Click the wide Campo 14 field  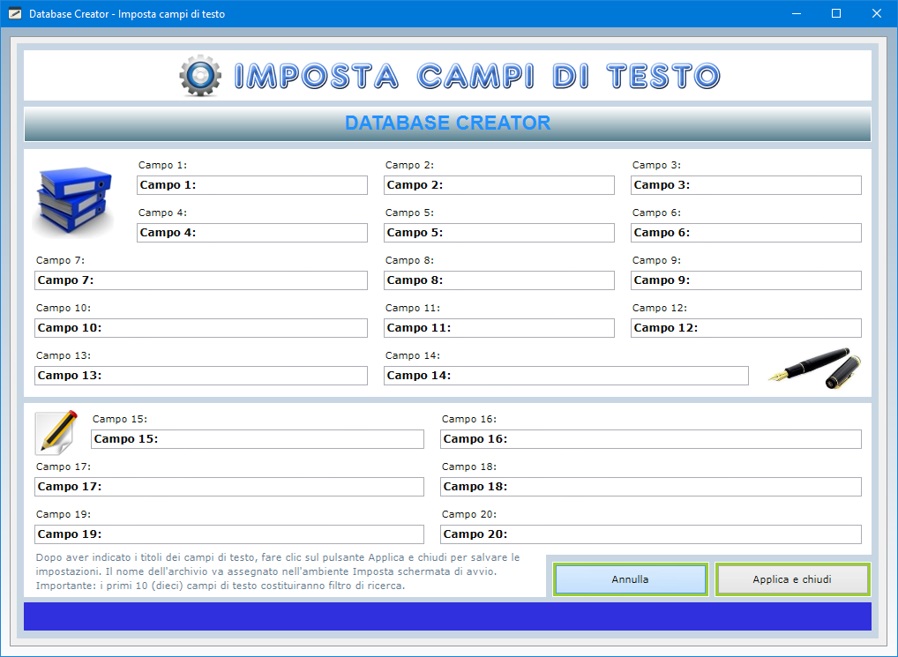(566, 375)
